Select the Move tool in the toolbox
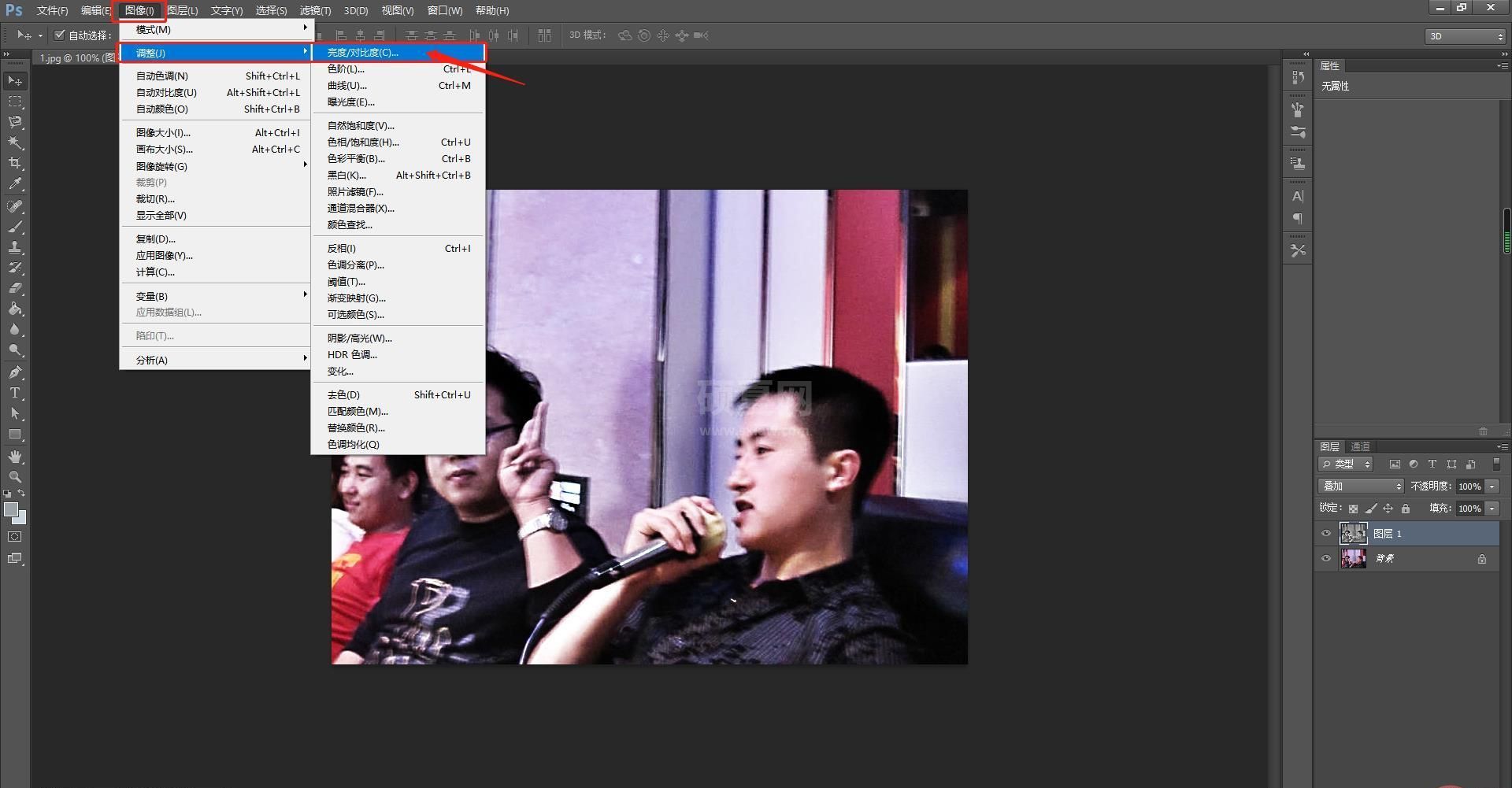The width and height of the screenshot is (1512, 788). (15, 81)
